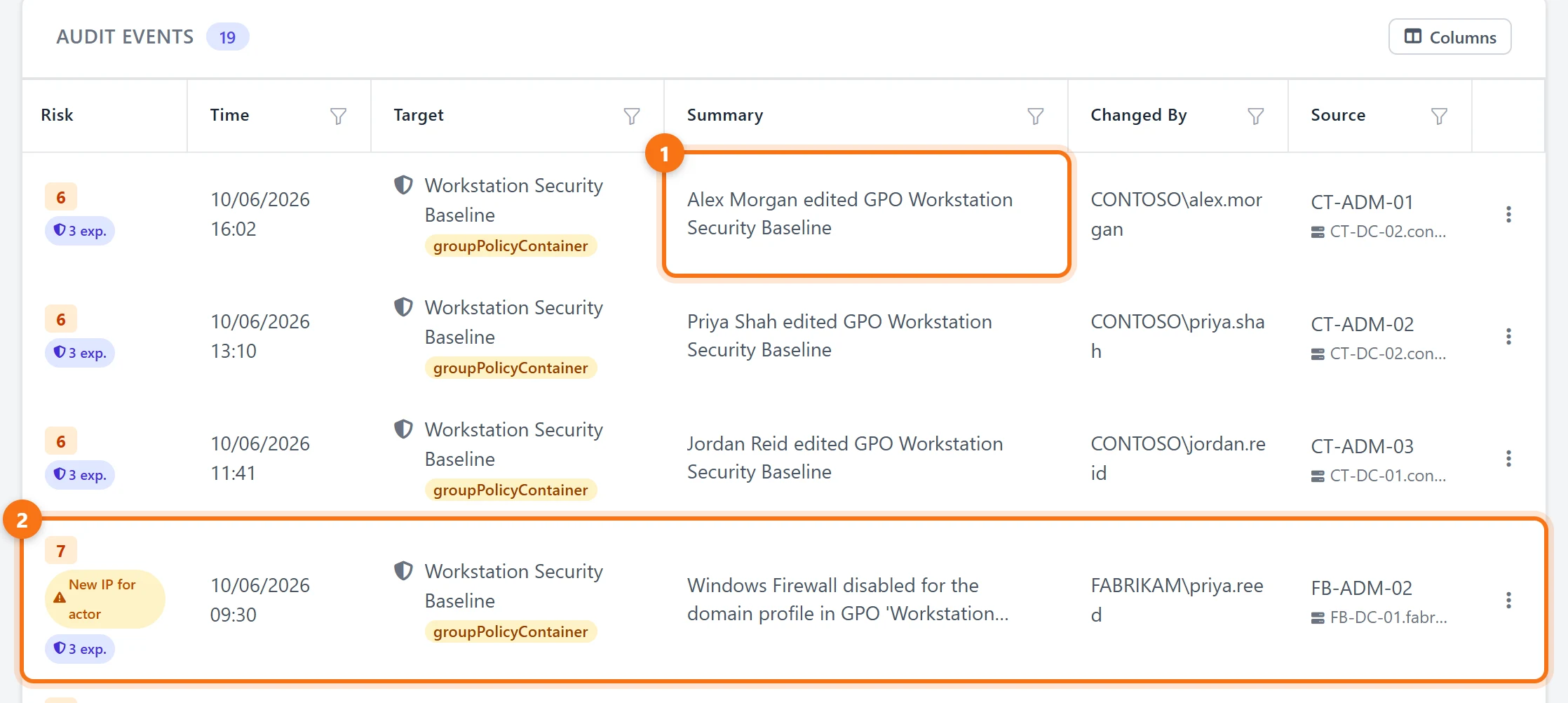
Task: Click source FB-ADM-02
Action: coord(1361,588)
